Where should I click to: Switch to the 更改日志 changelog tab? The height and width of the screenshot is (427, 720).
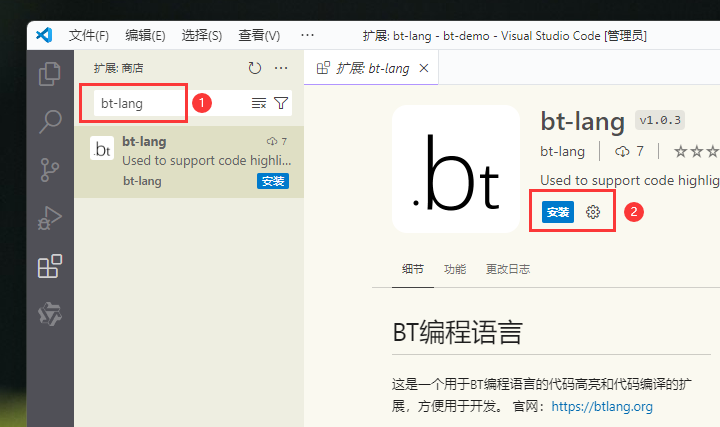508,269
